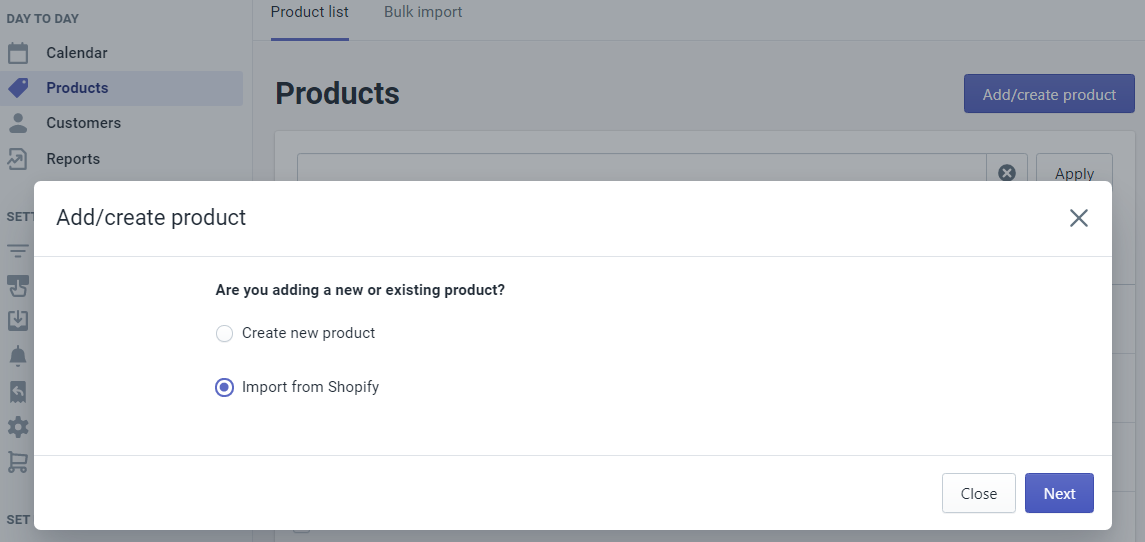Click the settings gear icon
Screen dimensions: 1145x542
18,427
